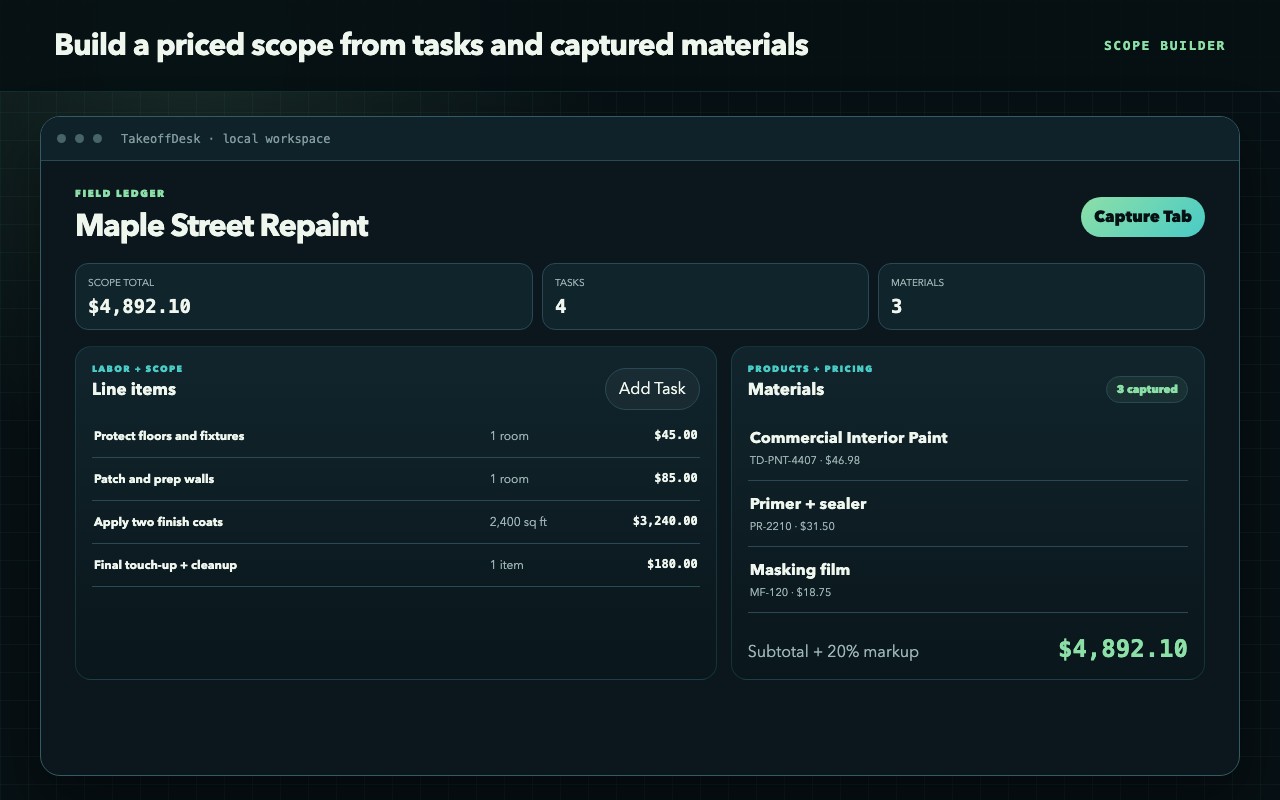Click the 2,400 sq ft quantity
The height and width of the screenshot is (800, 1280).
tap(518, 522)
